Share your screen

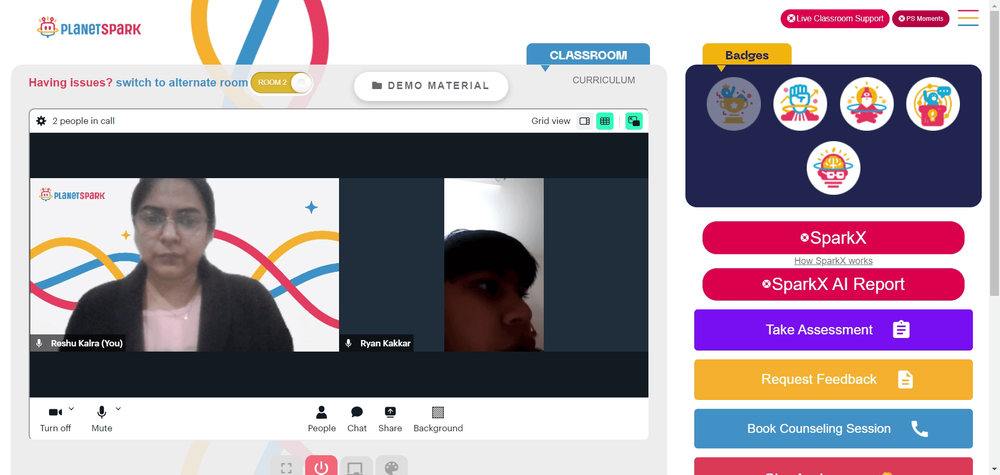click(390, 419)
